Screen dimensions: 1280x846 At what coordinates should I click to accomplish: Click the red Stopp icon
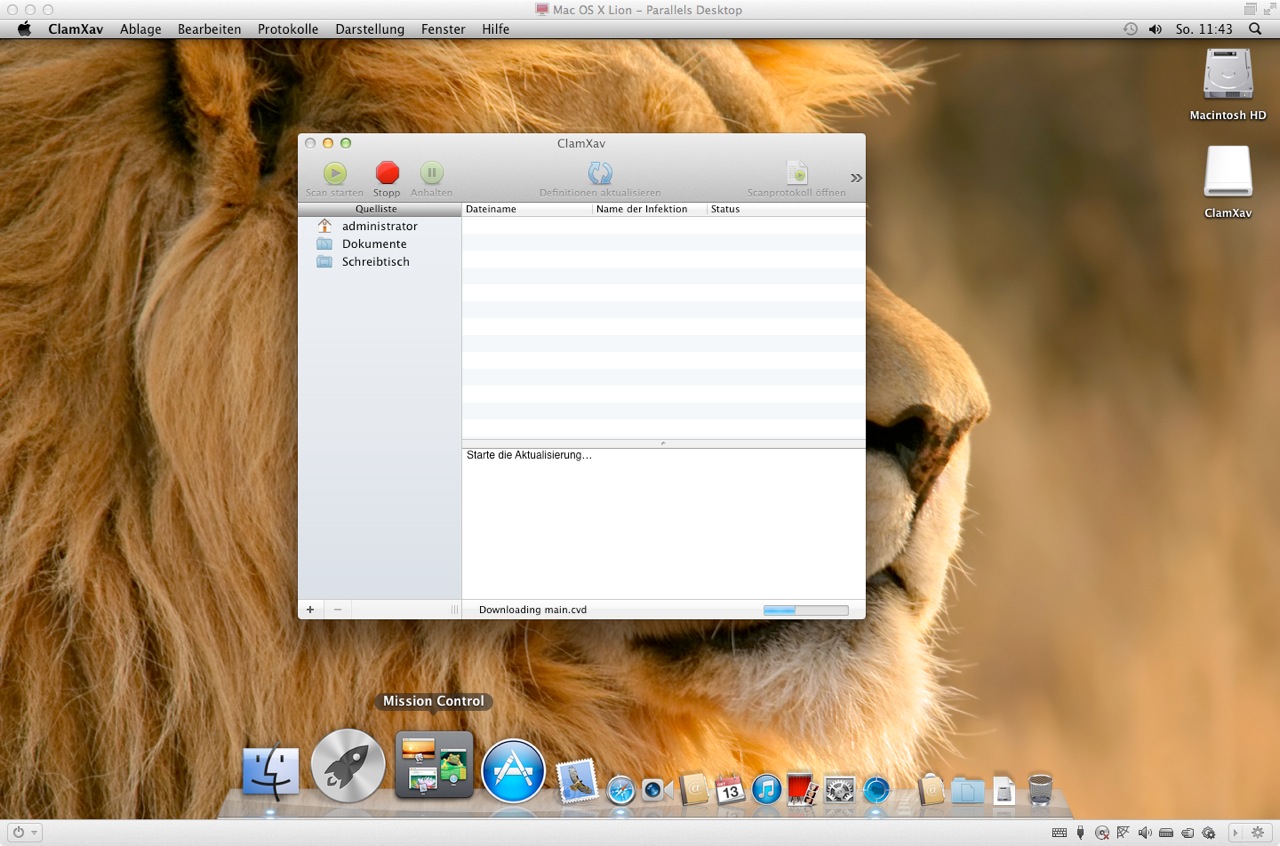pos(387,173)
